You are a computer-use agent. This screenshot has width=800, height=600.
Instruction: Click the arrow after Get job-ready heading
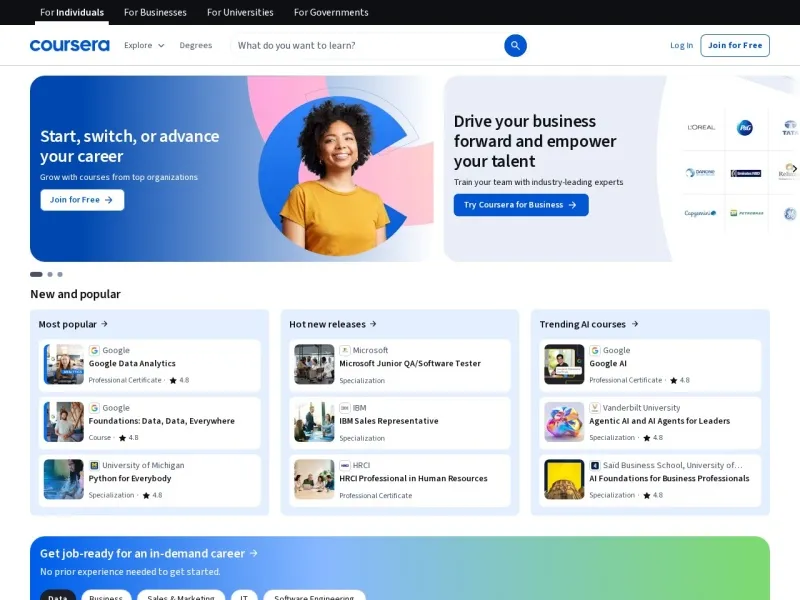click(x=254, y=553)
